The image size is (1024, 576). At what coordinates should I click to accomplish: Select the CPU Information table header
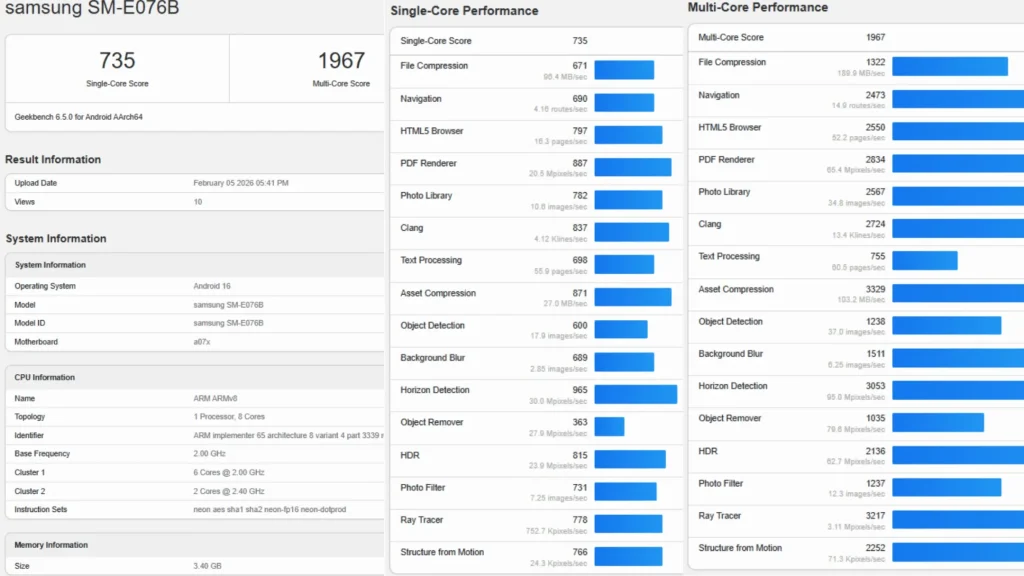(45, 377)
